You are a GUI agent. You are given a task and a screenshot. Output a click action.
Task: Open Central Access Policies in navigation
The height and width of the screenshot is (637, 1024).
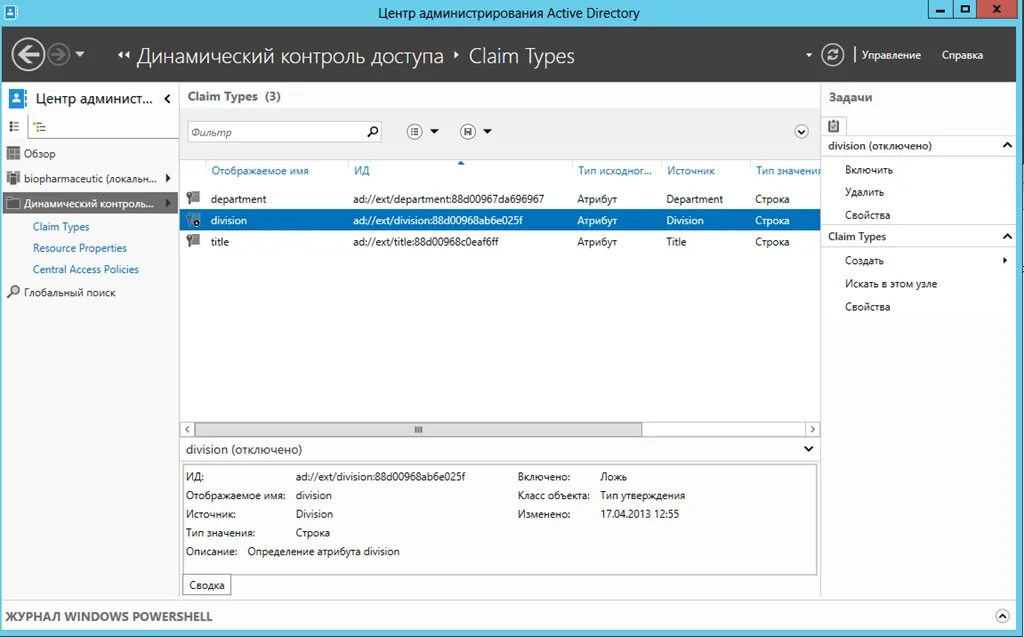[86, 269]
